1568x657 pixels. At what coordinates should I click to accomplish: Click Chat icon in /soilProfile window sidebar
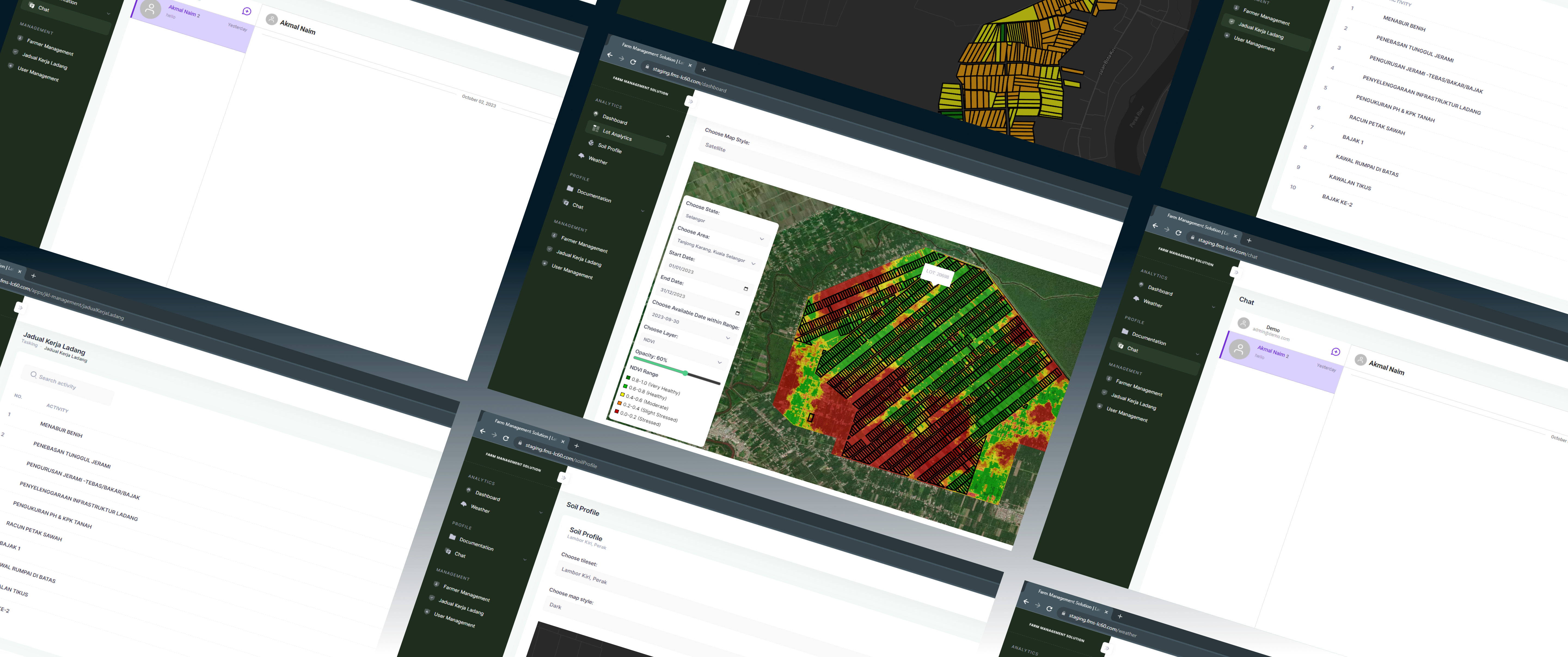click(x=448, y=551)
